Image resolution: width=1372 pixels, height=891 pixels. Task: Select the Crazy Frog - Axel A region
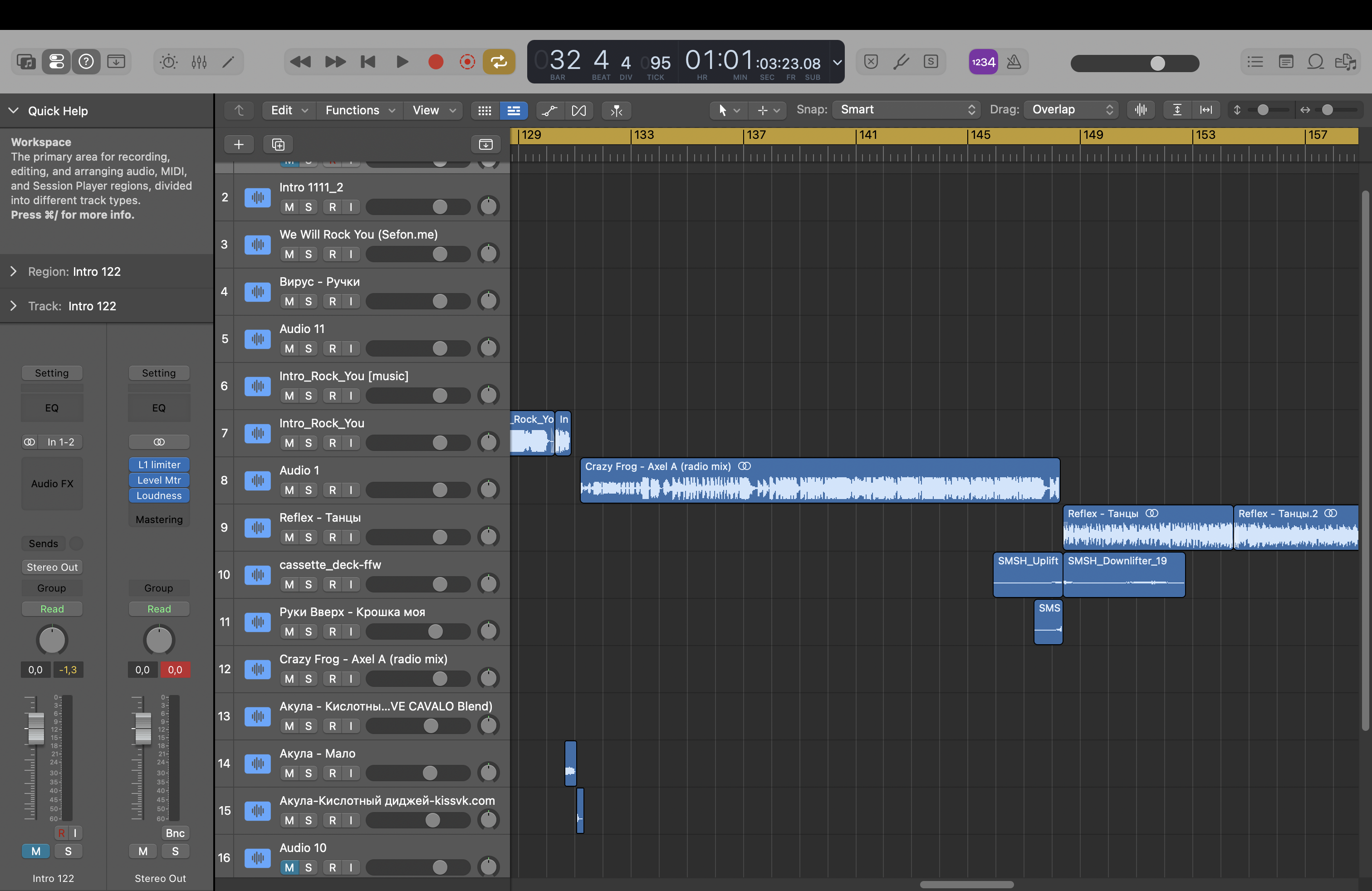[820, 480]
